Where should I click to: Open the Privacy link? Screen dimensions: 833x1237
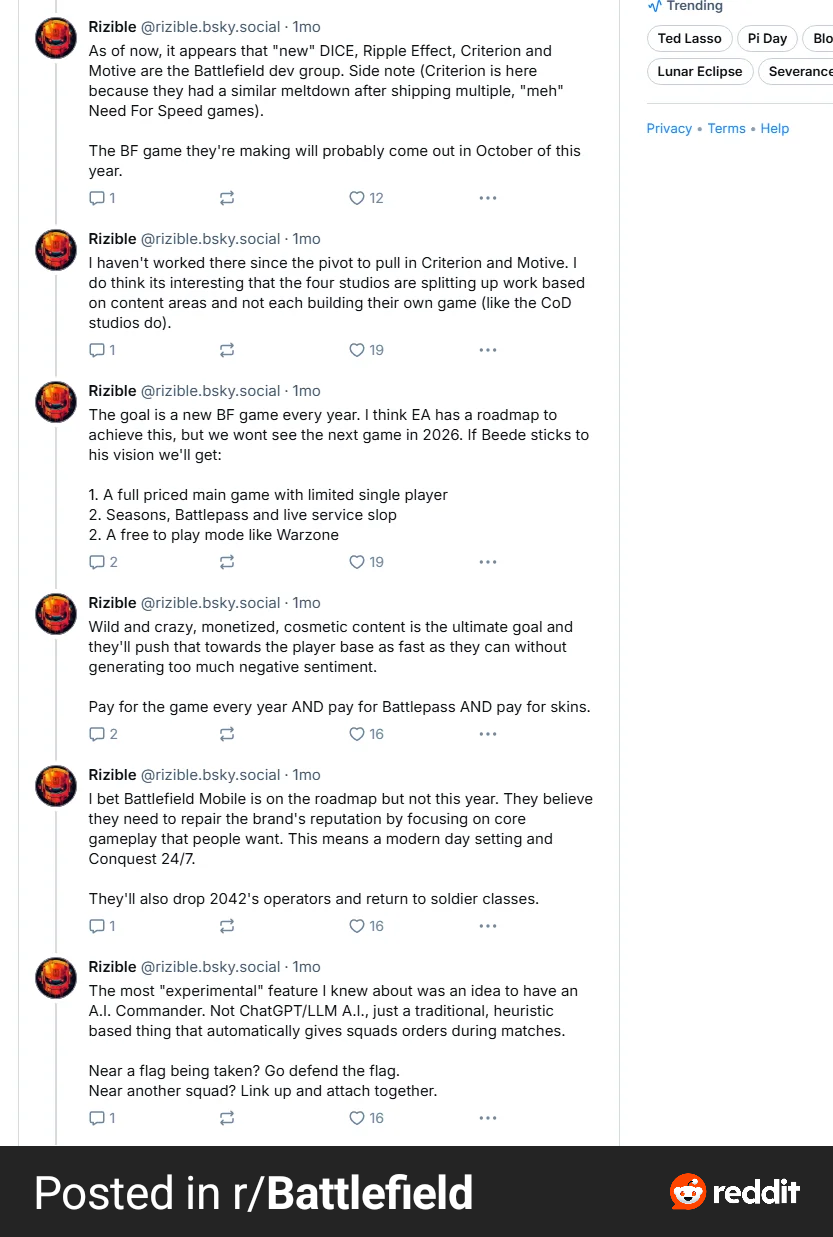669,128
